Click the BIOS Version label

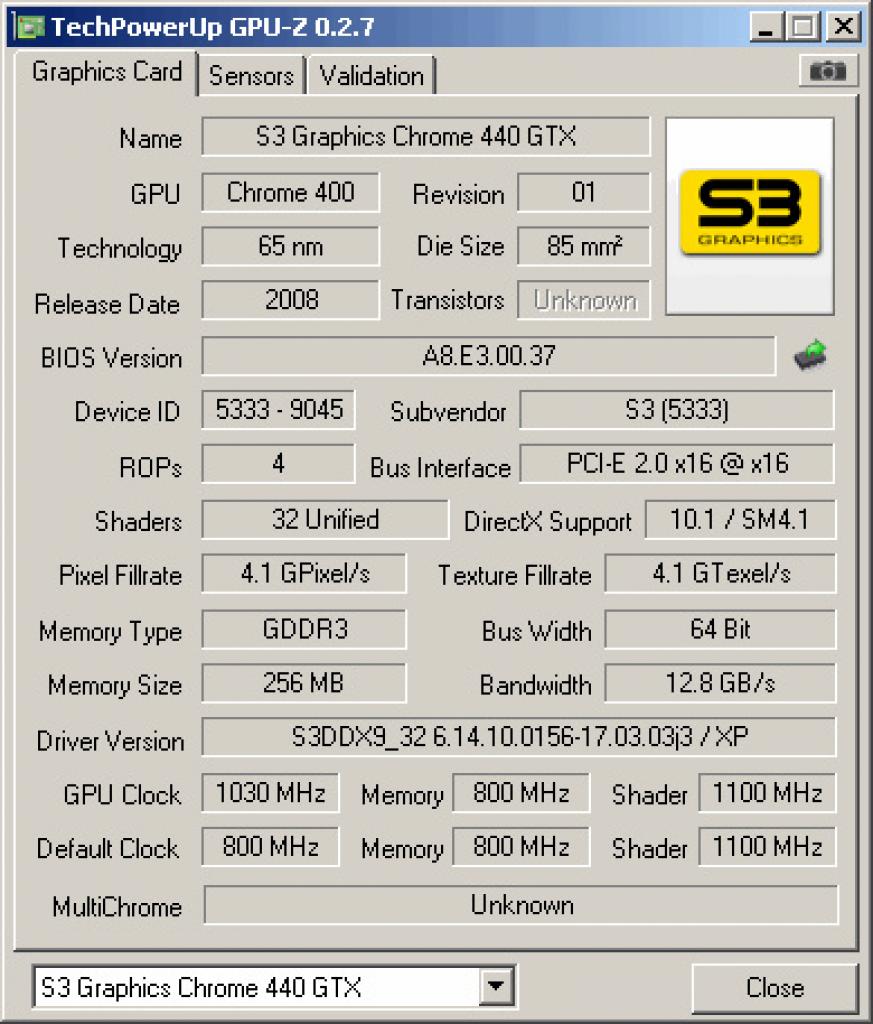coord(111,358)
